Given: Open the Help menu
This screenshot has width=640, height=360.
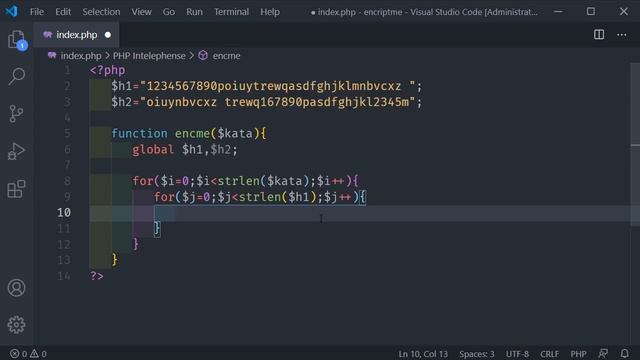Looking at the screenshot, I should (270, 12).
